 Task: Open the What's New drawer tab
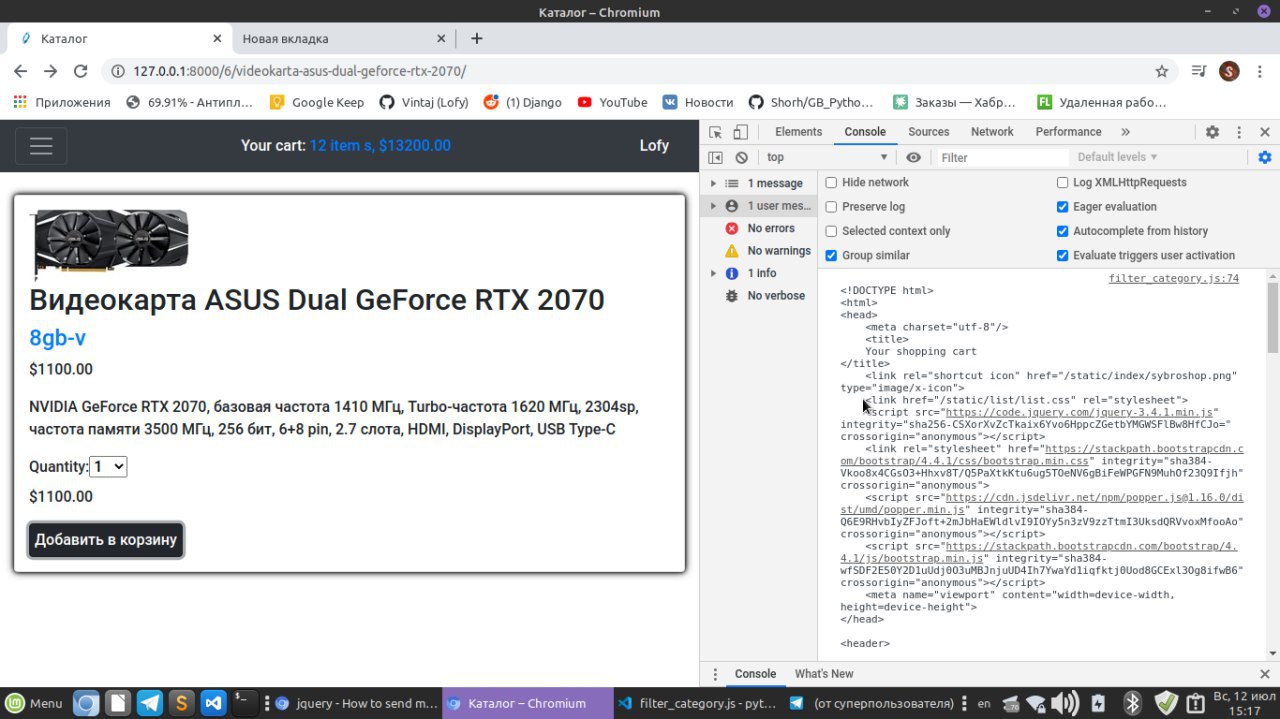(x=824, y=674)
